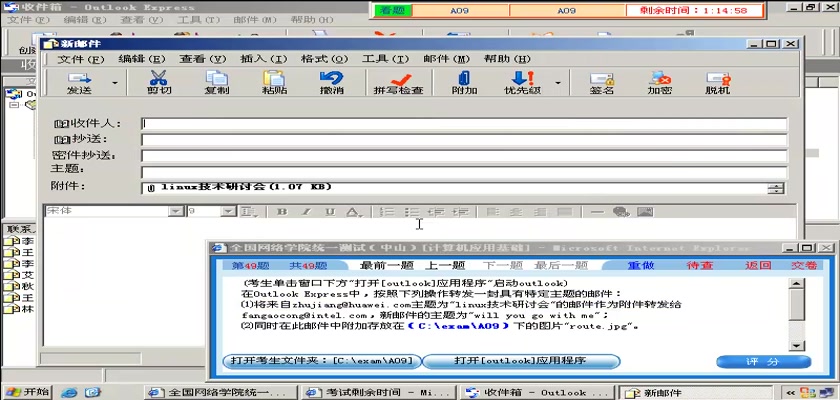Click the Undo (撤消) toolbar icon

point(332,83)
